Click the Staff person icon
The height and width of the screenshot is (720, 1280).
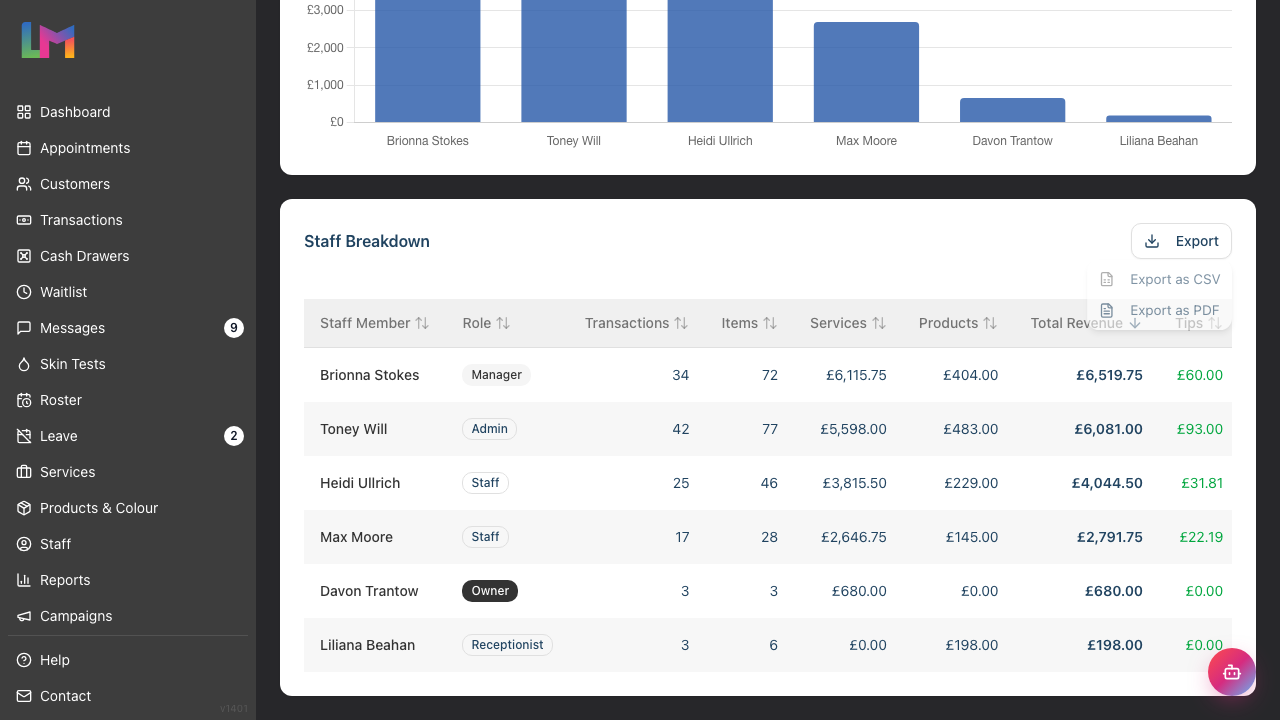pyautogui.click(x=24, y=544)
